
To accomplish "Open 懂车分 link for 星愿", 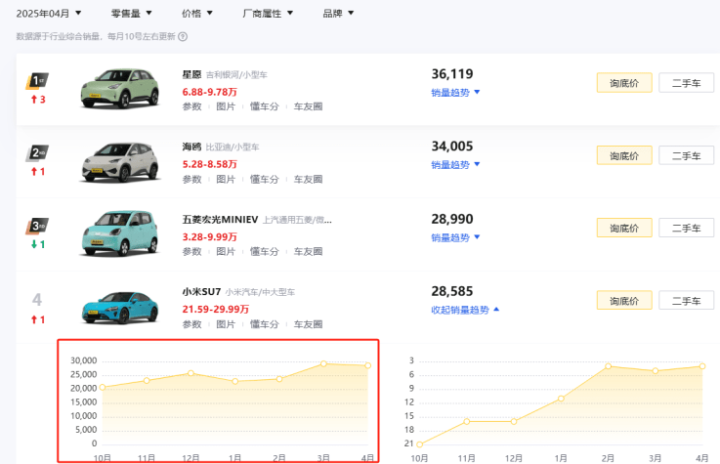I will (264, 107).
